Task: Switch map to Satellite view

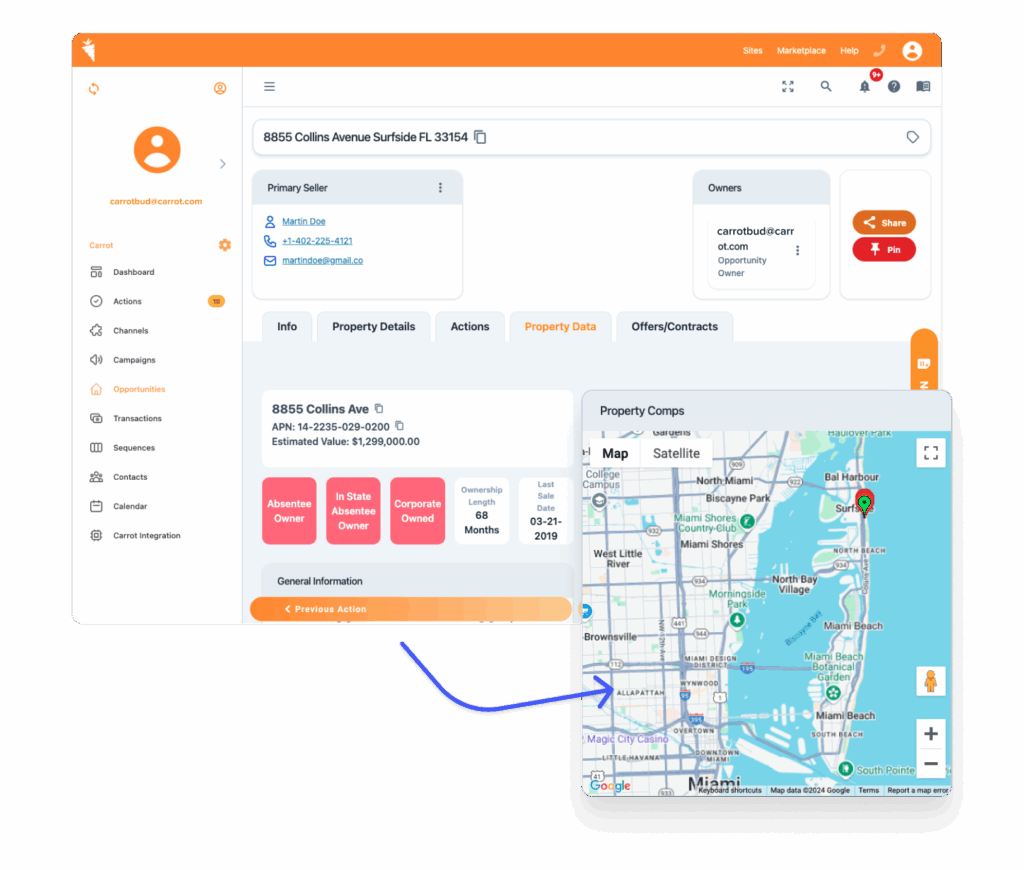Action: [x=676, y=453]
